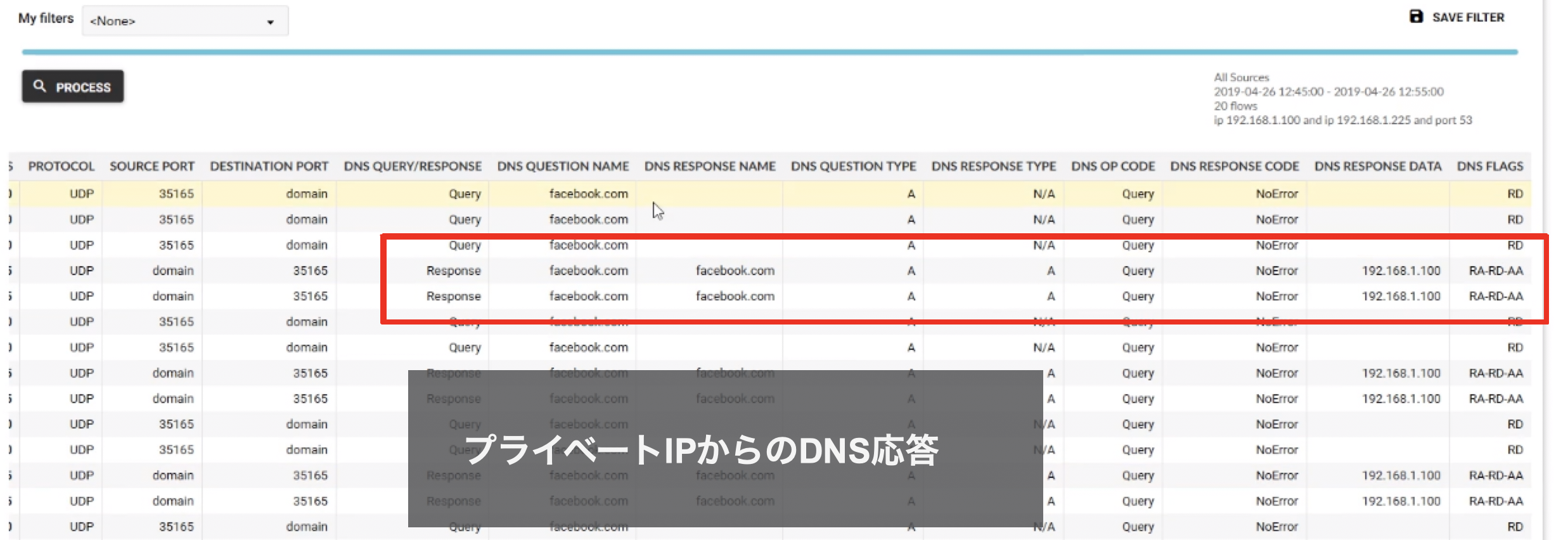Click the dropdown arrow next to <None>
1568x540 pixels.
click(x=271, y=22)
